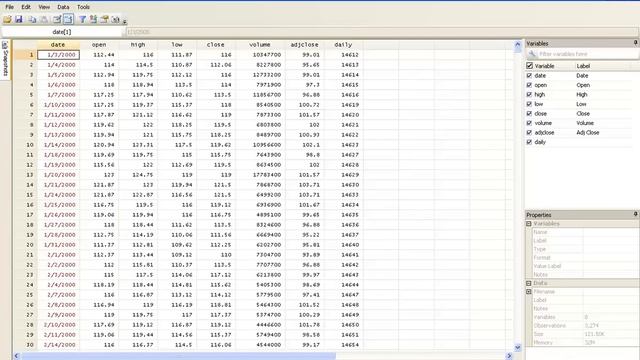Uncheck the daily variable checkbox

(529, 142)
